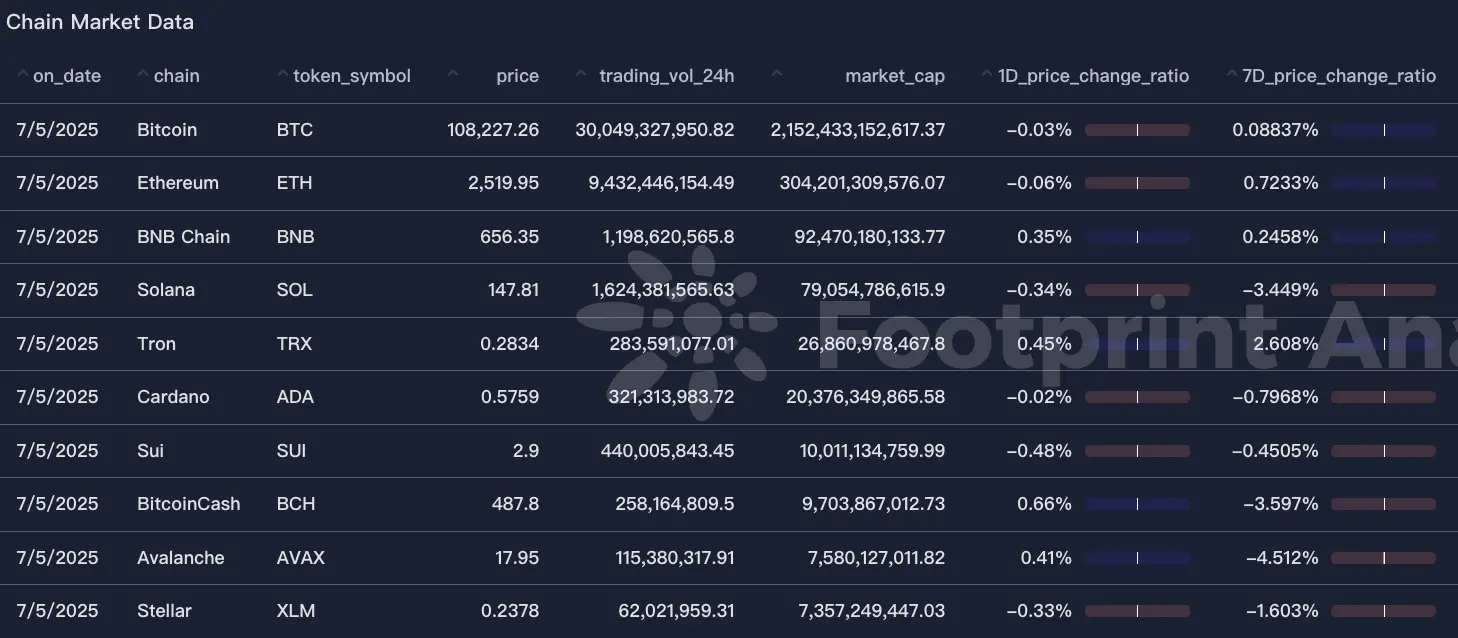
Task: Sort by trading_vol_24h value
Action: point(579,74)
